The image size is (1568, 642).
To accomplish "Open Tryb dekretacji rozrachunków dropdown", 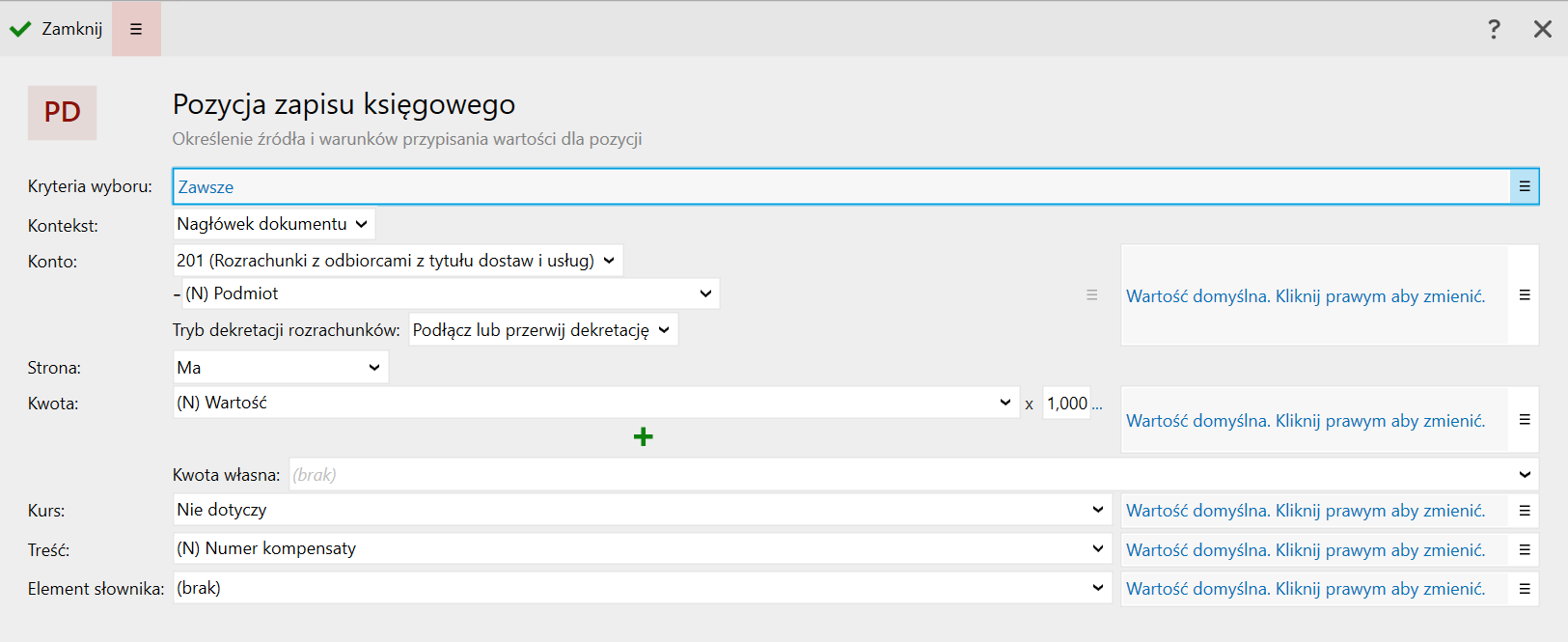I will pos(542,330).
